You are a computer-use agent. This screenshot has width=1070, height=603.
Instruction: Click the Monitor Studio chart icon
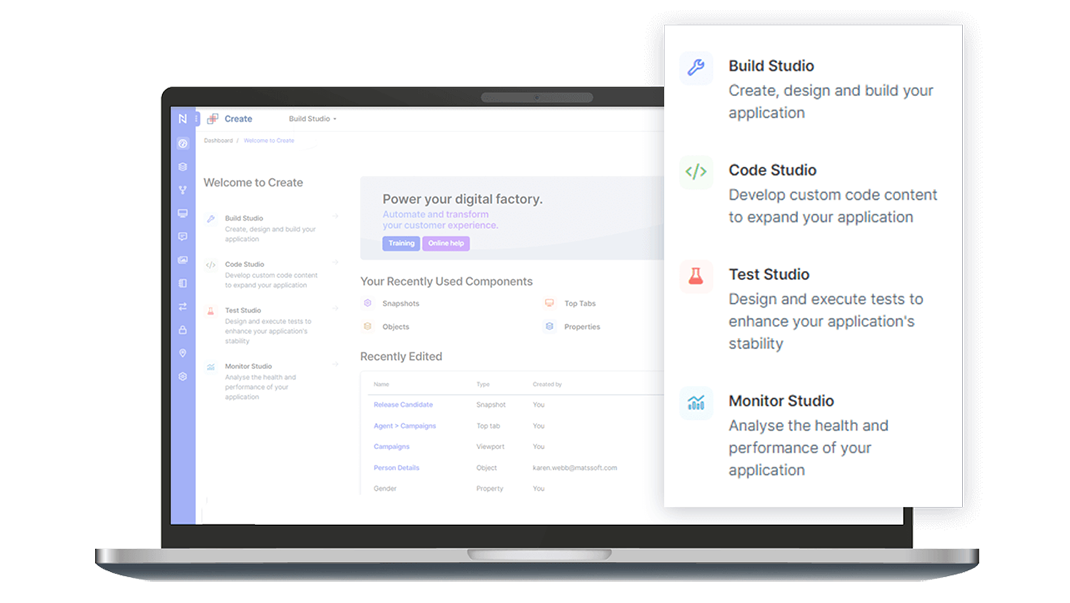(696, 402)
